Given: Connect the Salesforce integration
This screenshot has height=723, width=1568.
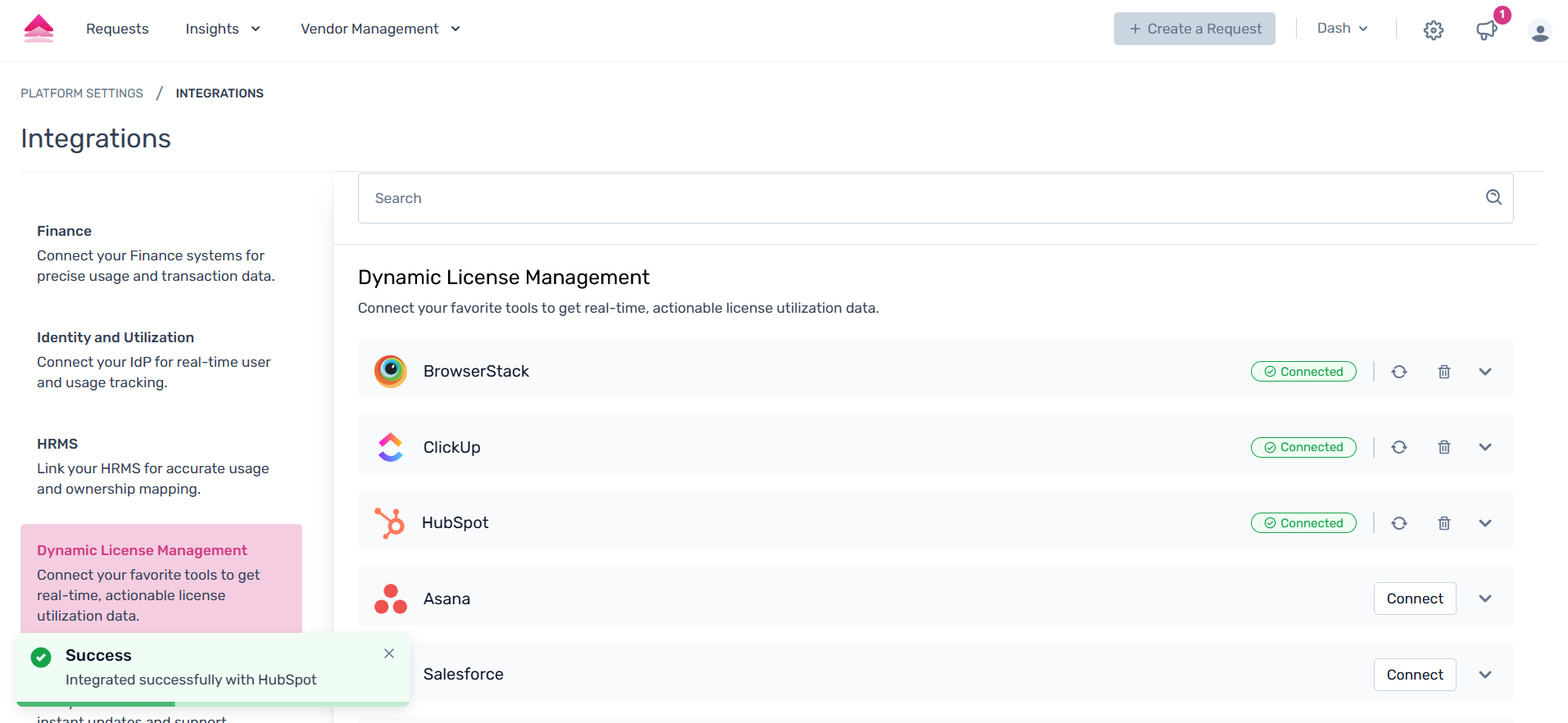Looking at the screenshot, I should (1415, 675).
